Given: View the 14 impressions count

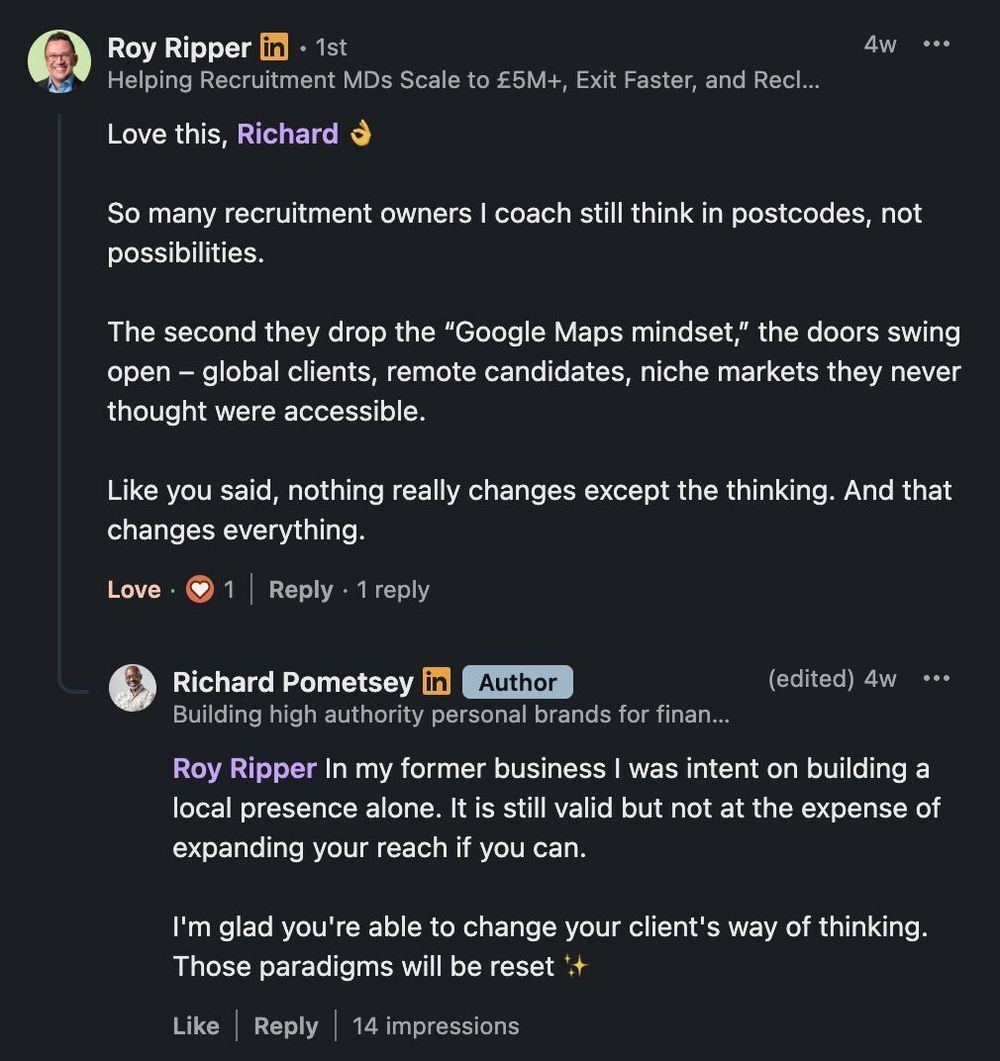Looking at the screenshot, I should coord(436,1026).
